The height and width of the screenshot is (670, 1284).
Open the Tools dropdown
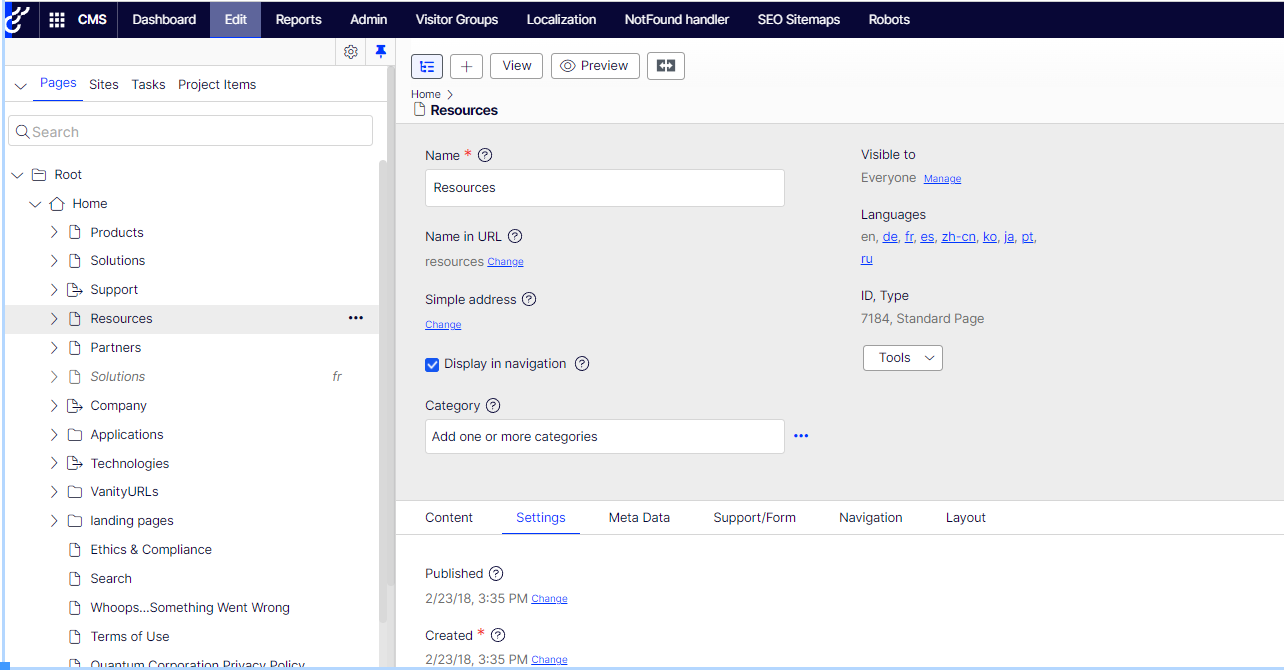point(902,358)
